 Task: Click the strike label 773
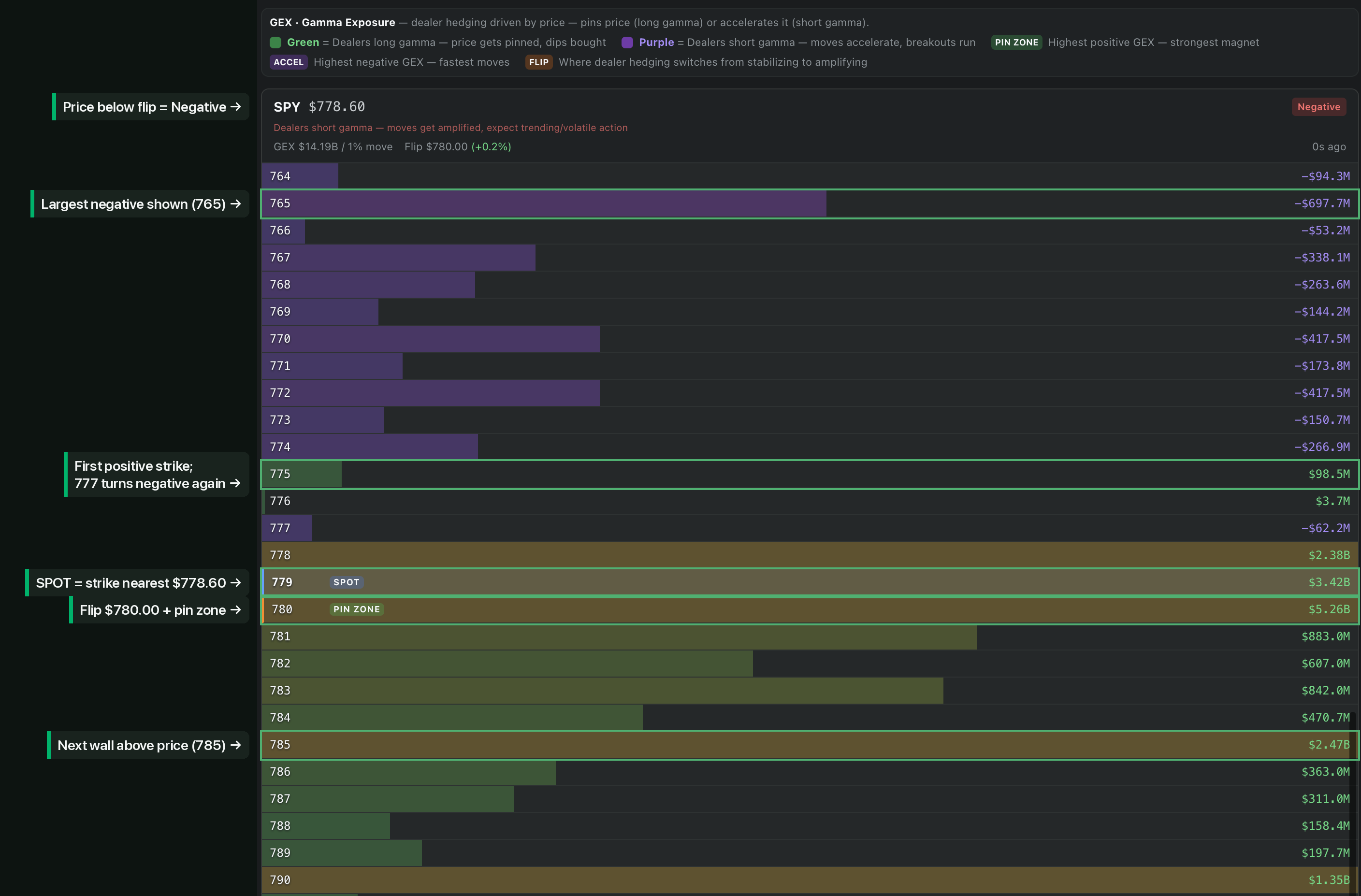pyautogui.click(x=280, y=420)
